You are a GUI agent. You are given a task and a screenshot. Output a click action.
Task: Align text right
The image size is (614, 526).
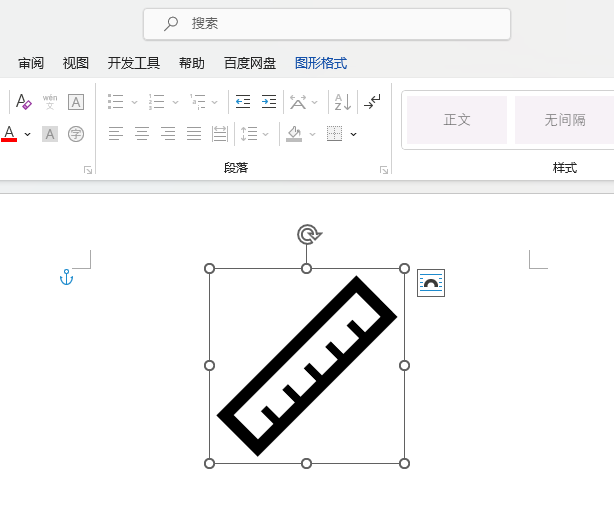pyautogui.click(x=168, y=134)
